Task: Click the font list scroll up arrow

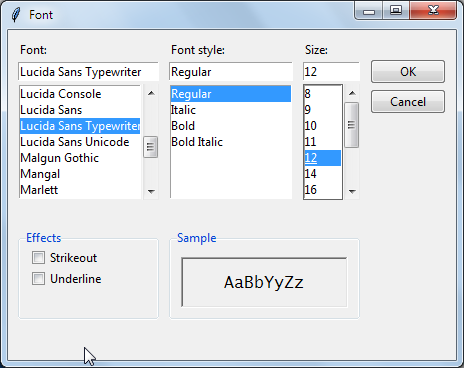Action: click(151, 93)
